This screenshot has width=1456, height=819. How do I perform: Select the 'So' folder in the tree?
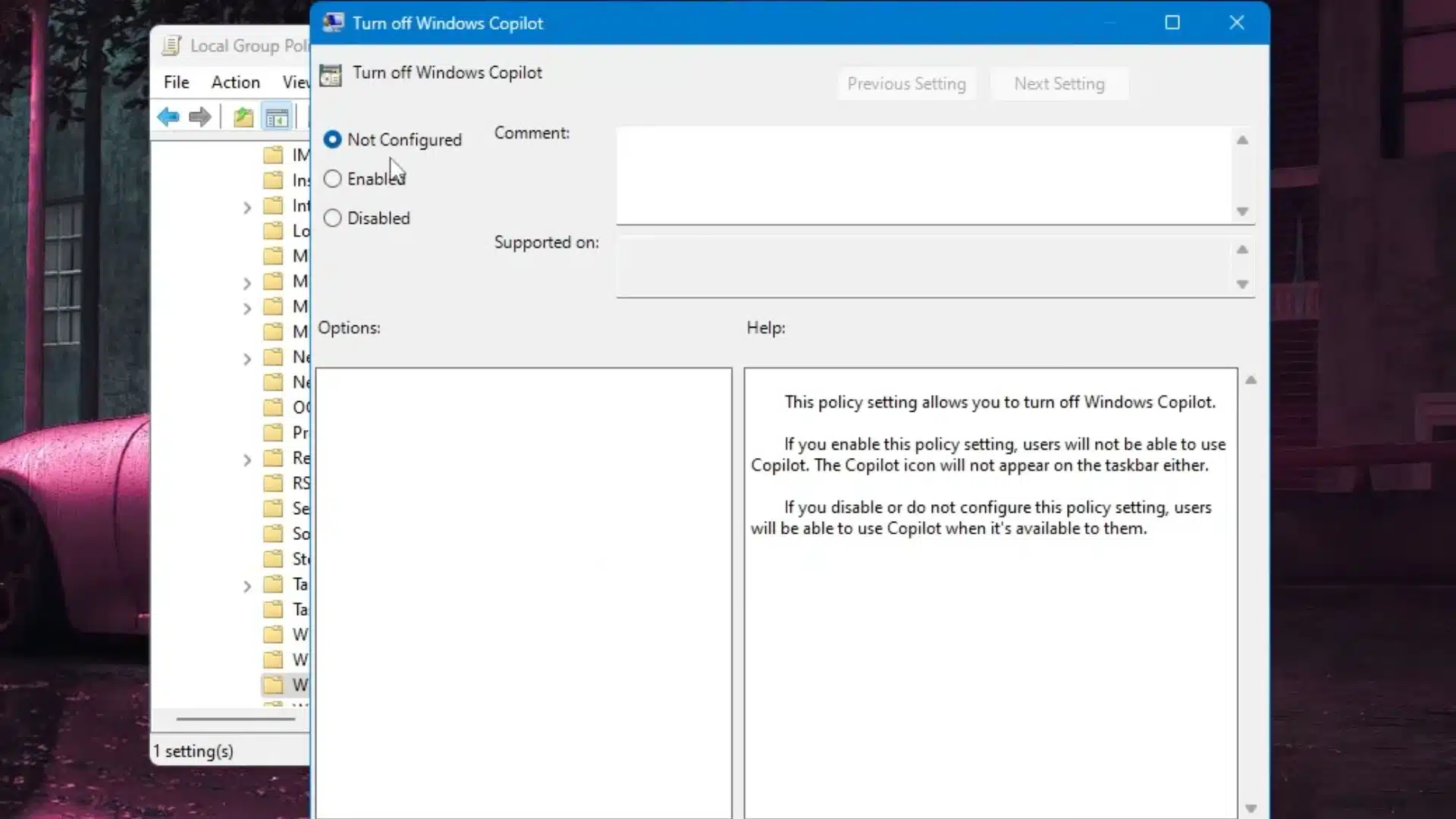click(x=287, y=533)
